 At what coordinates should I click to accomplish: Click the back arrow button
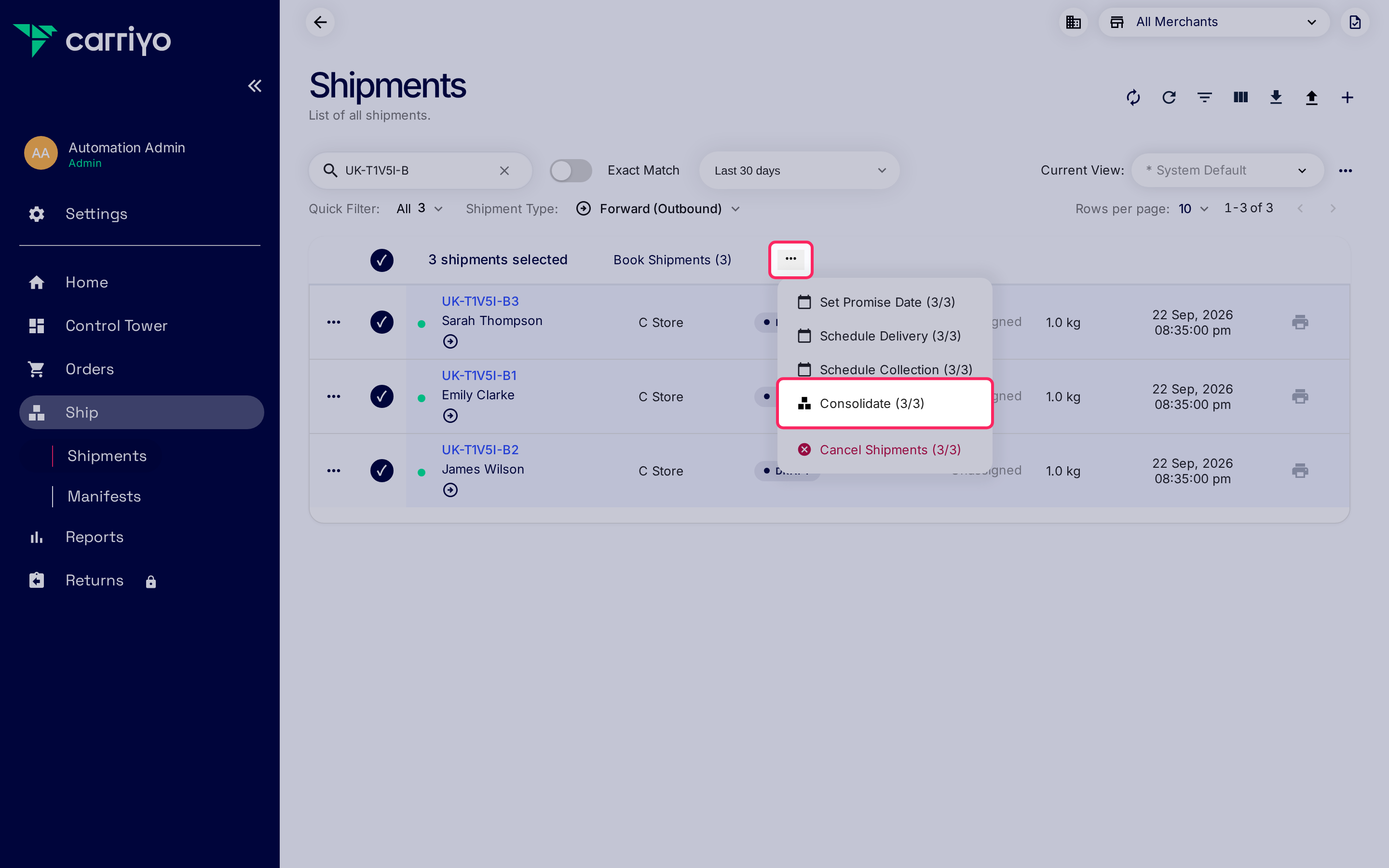click(x=320, y=22)
